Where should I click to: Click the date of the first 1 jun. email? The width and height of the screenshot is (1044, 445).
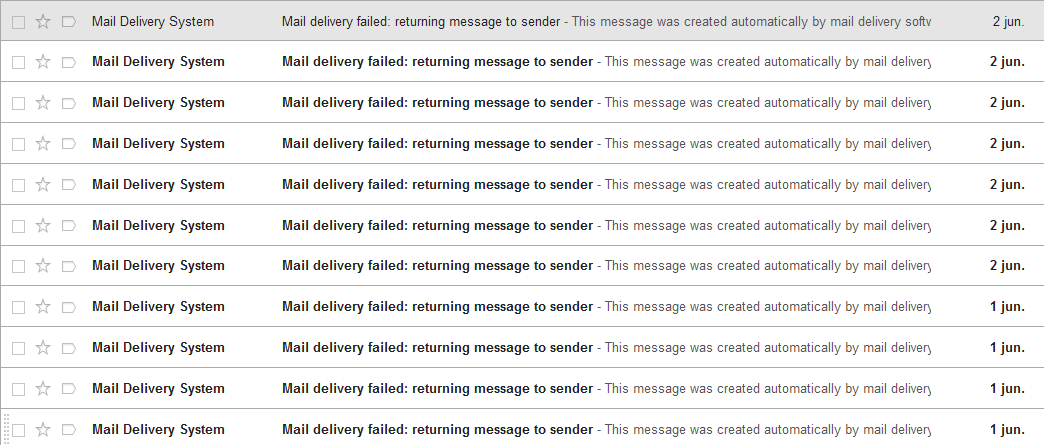[x=1007, y=307]
